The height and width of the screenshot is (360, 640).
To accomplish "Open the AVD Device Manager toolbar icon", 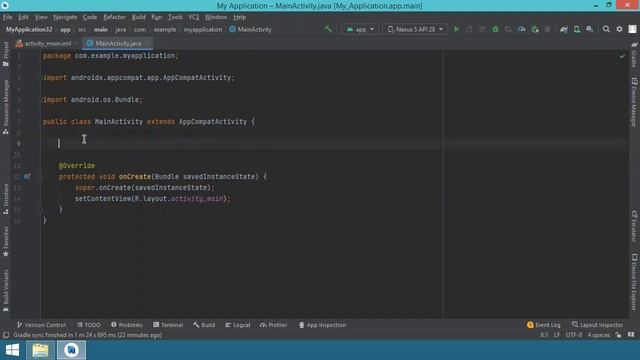I will tap(577, 29).
